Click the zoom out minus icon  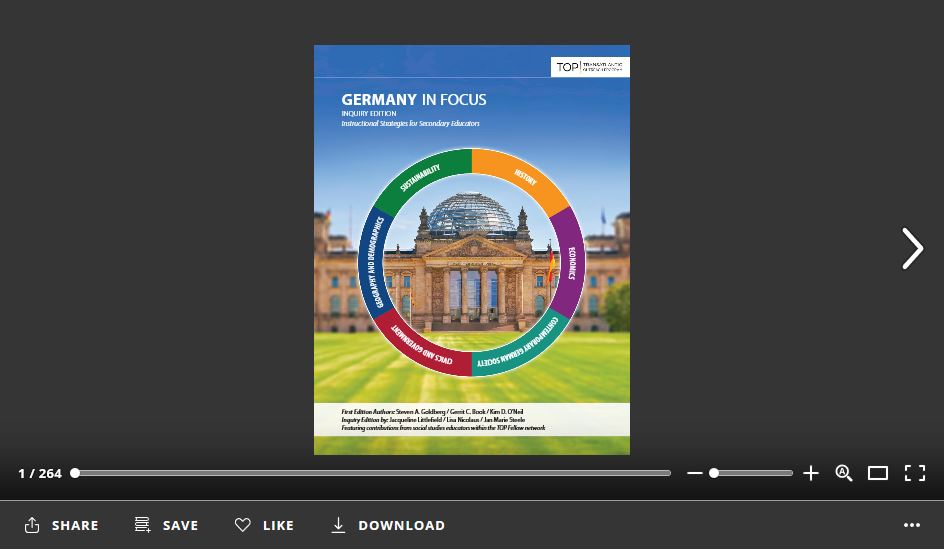pos(695,473)
